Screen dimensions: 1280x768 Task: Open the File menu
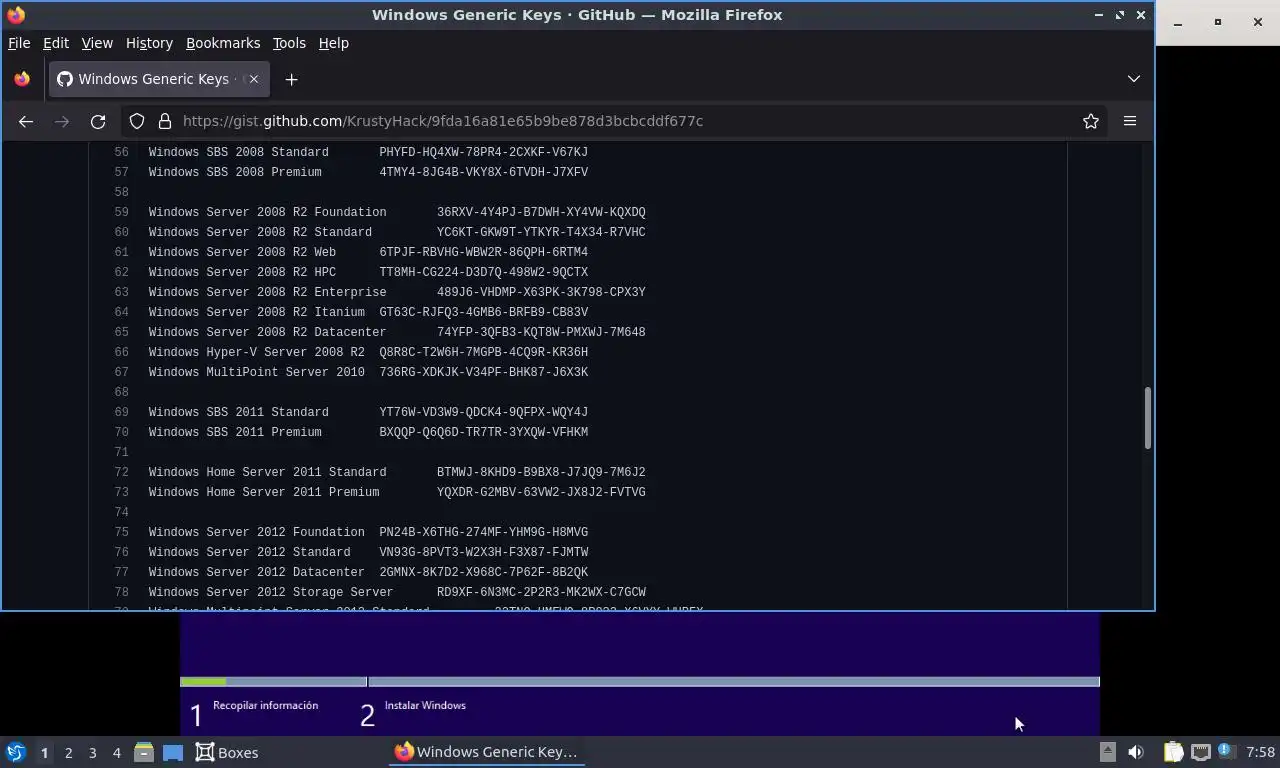coord(19,43)
